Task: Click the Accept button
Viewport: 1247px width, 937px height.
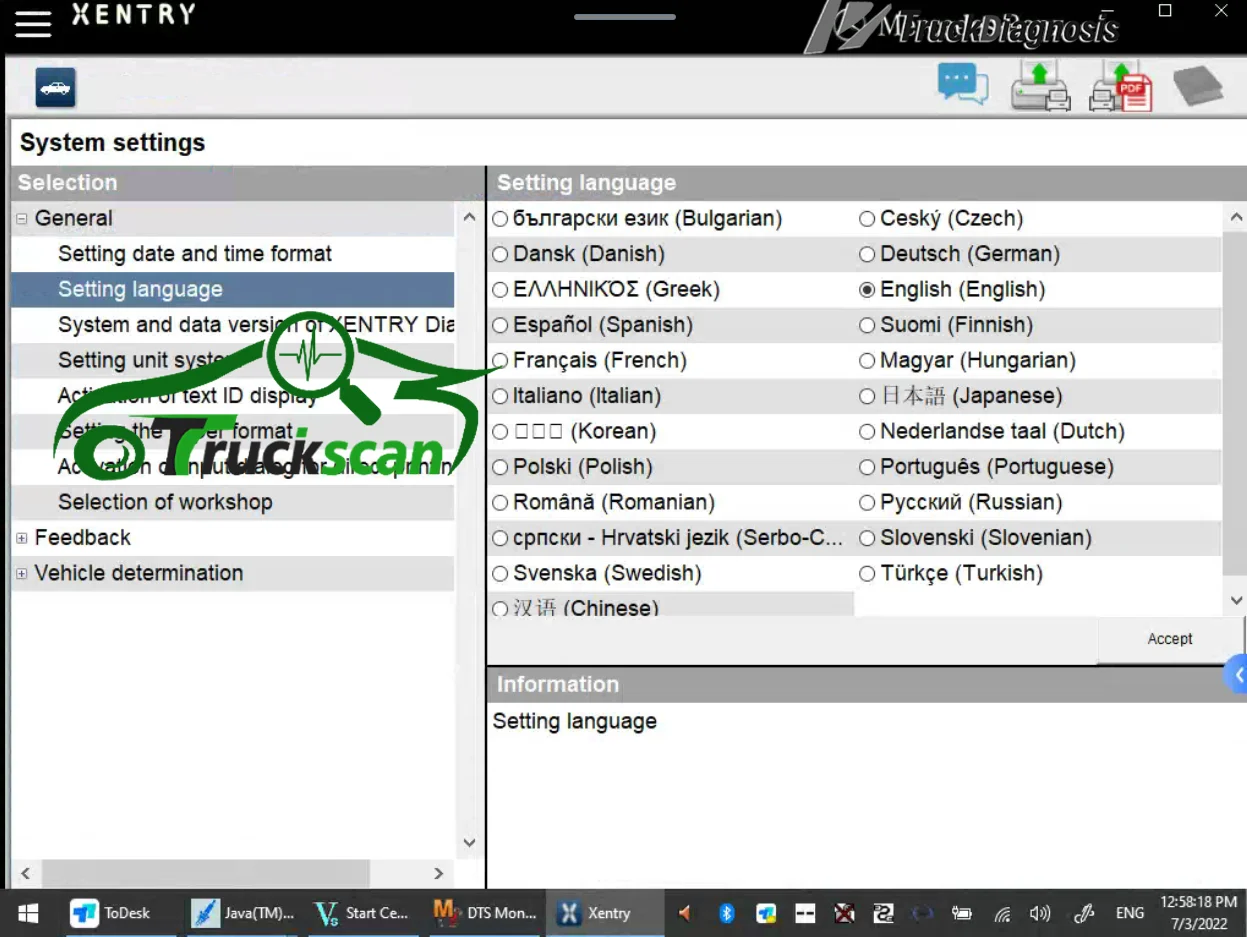Action: pyautogui.click(x=1170, y=639)
